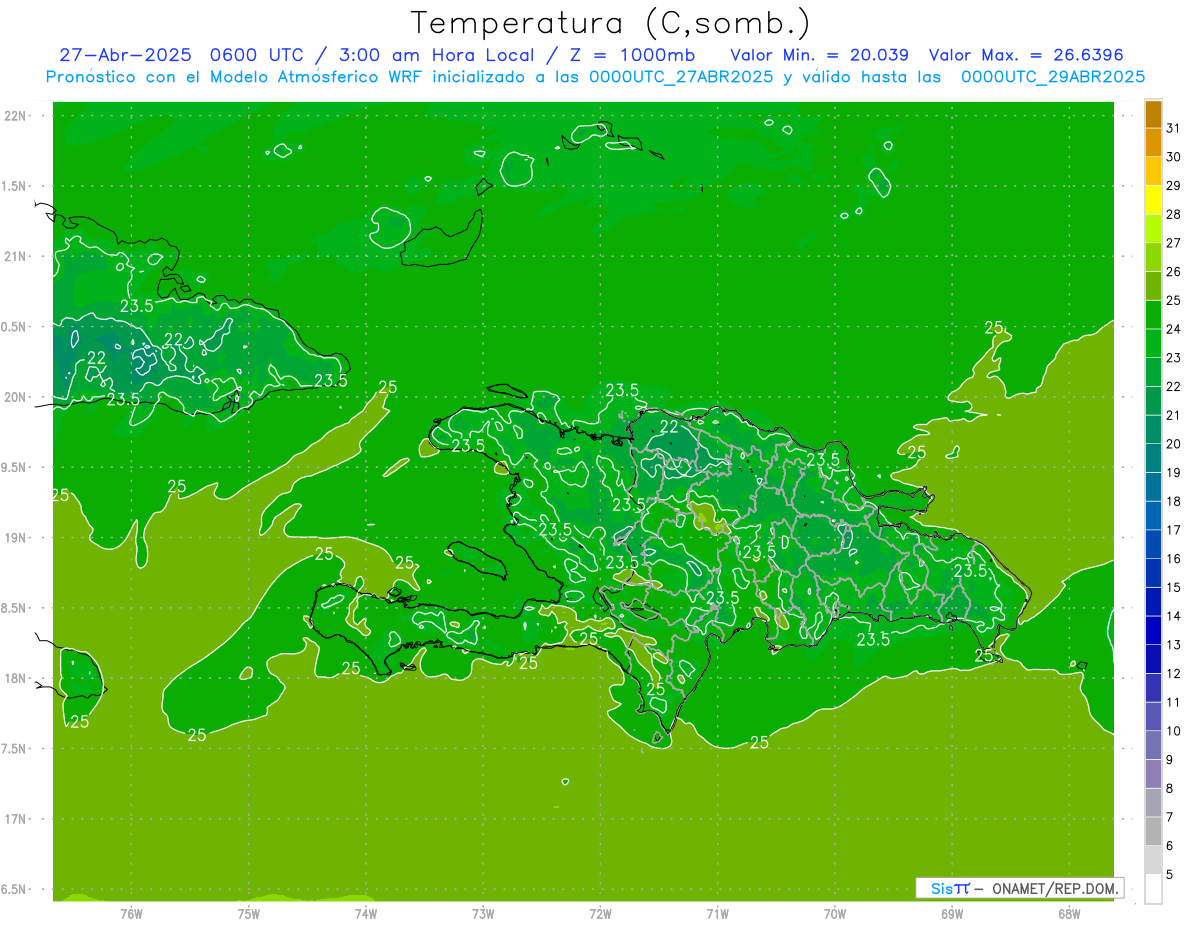This screenshot has width=1200, height=927.
Task: Click the "70W" longitude axis label
Action: pos(835,914)
